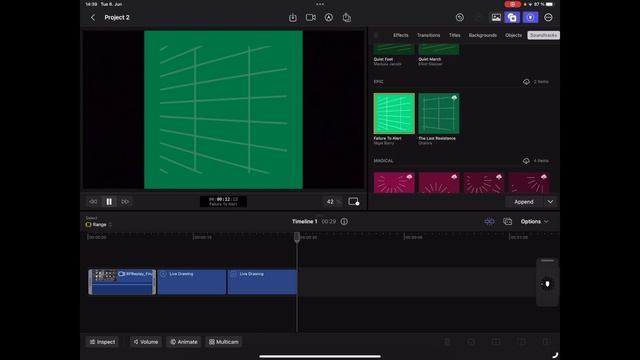This screenshot has height=360, width=640.
Task: Open the viewer zoom 42% menu
Action: click(x=333, y=202)
